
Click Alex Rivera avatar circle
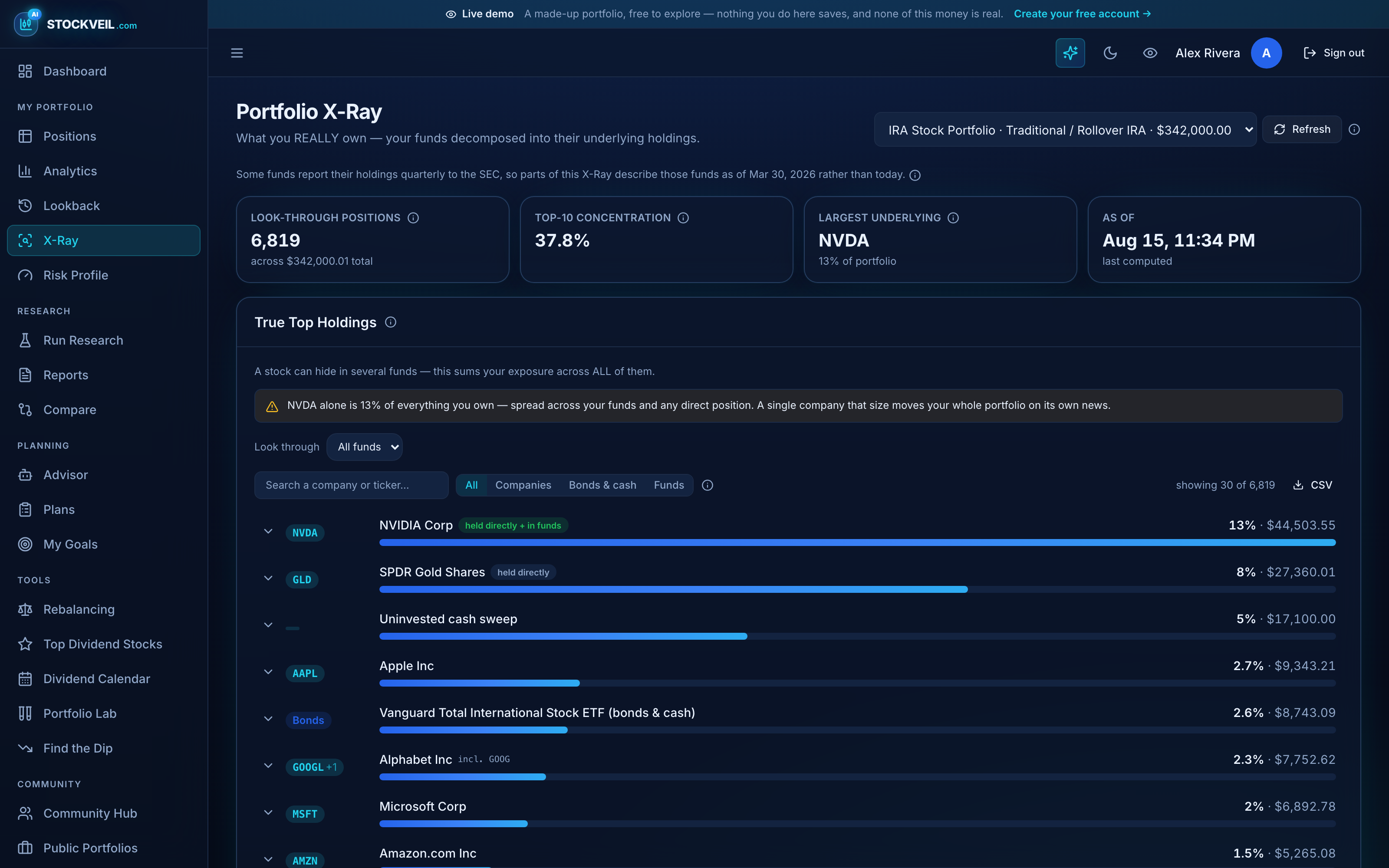click(x=1266, y=53)
